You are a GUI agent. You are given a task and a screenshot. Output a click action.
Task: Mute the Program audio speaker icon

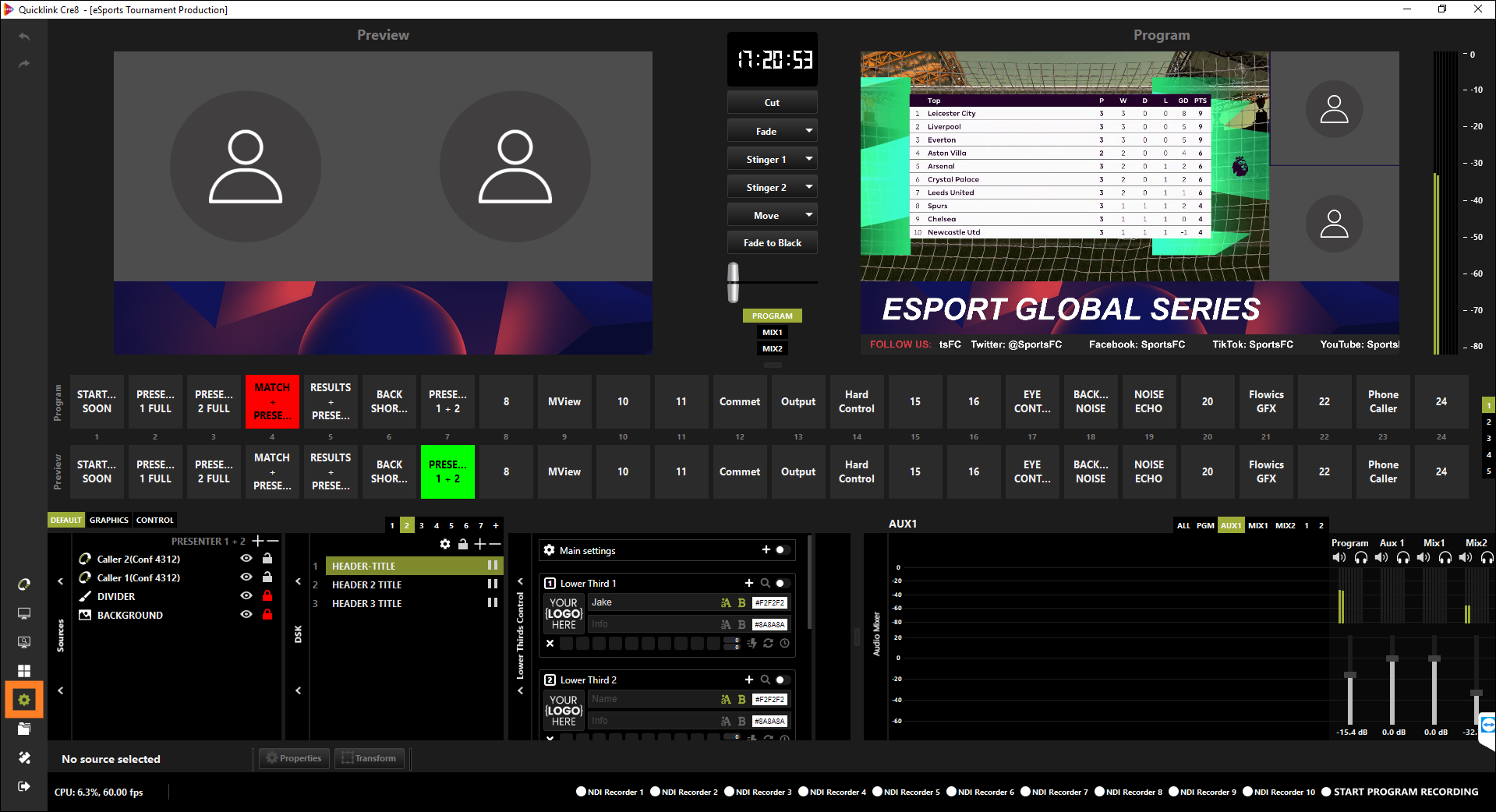pos(1339,557)
